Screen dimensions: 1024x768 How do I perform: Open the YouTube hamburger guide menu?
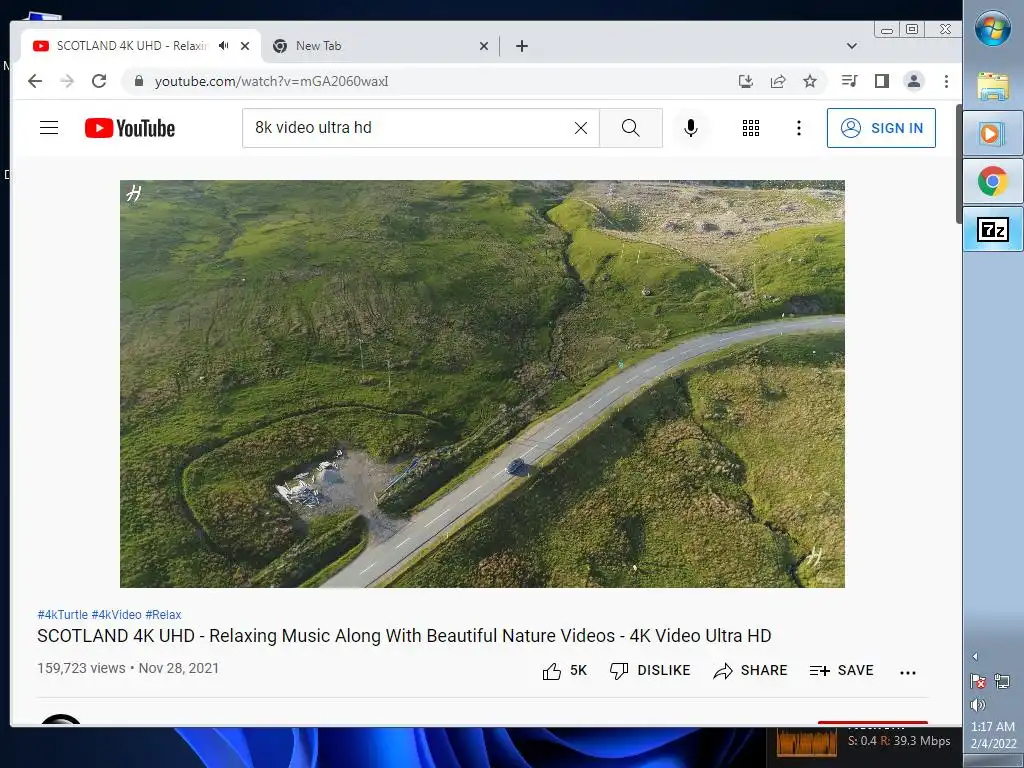(49, 127)
